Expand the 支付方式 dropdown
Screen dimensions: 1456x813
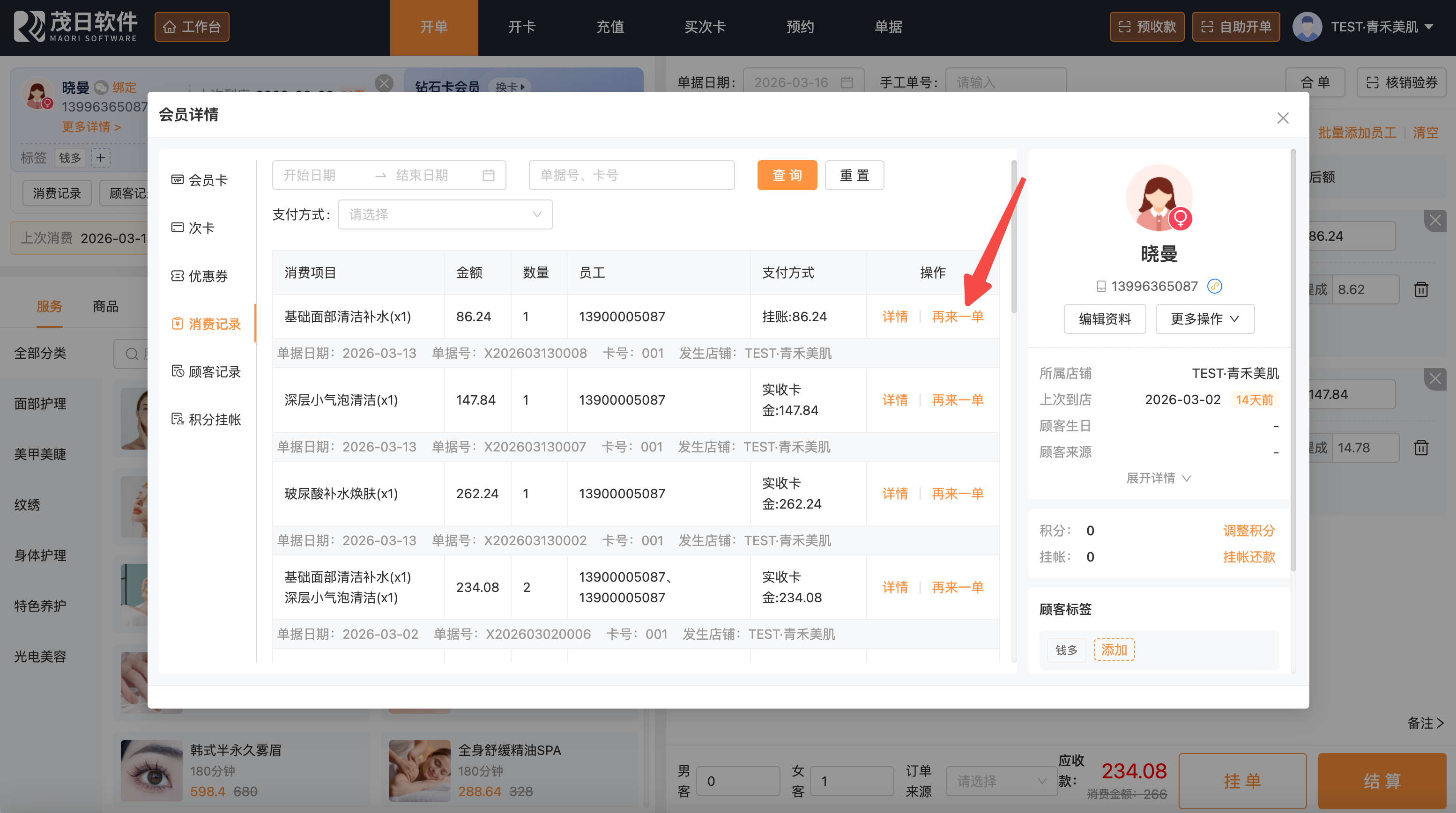(445, 214)
